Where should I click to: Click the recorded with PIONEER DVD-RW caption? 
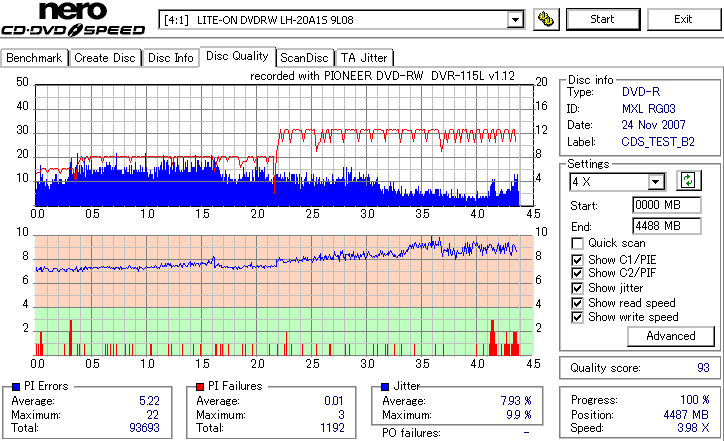coord(382,76)
